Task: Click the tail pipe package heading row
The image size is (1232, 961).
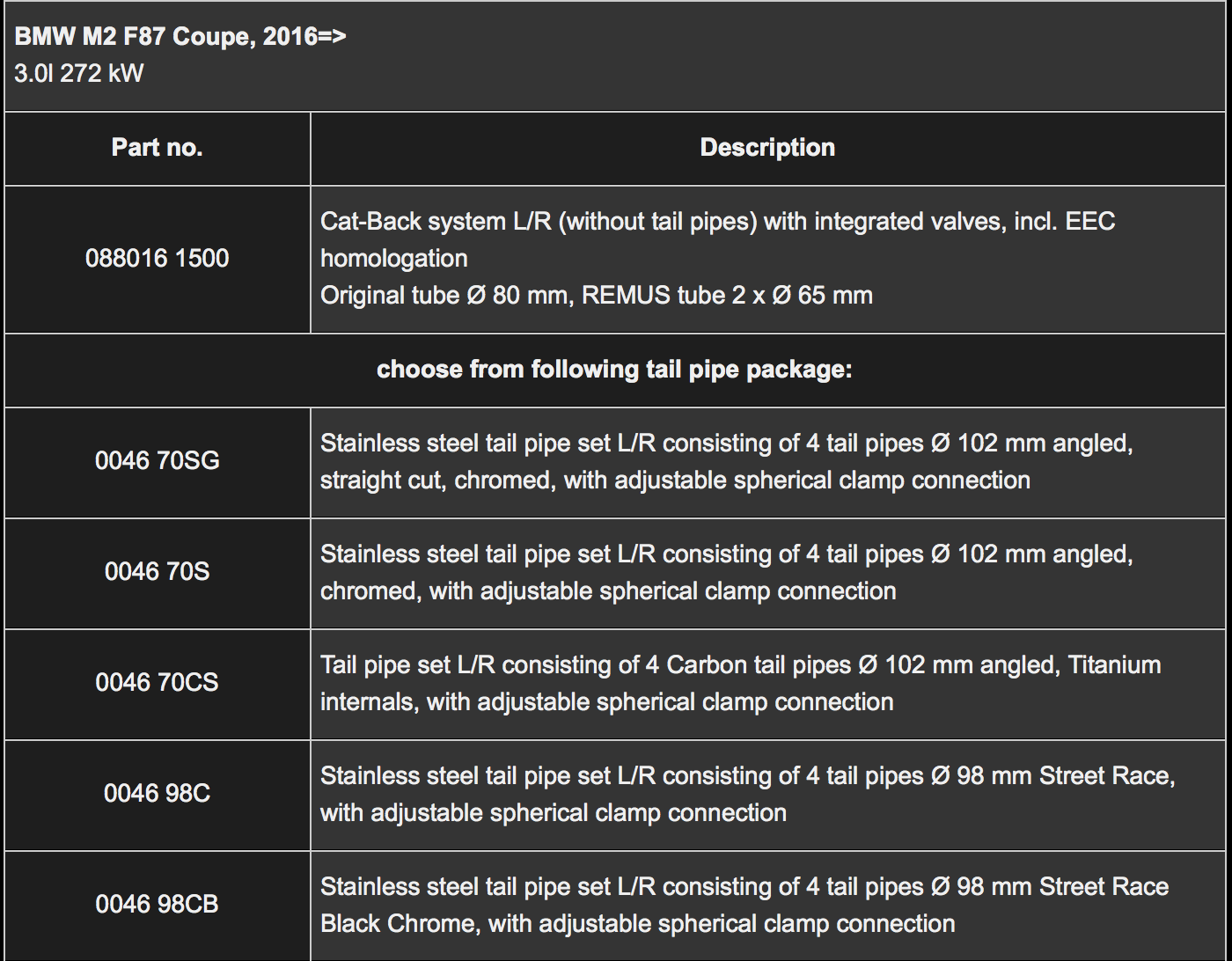Action: click(614, 370)
